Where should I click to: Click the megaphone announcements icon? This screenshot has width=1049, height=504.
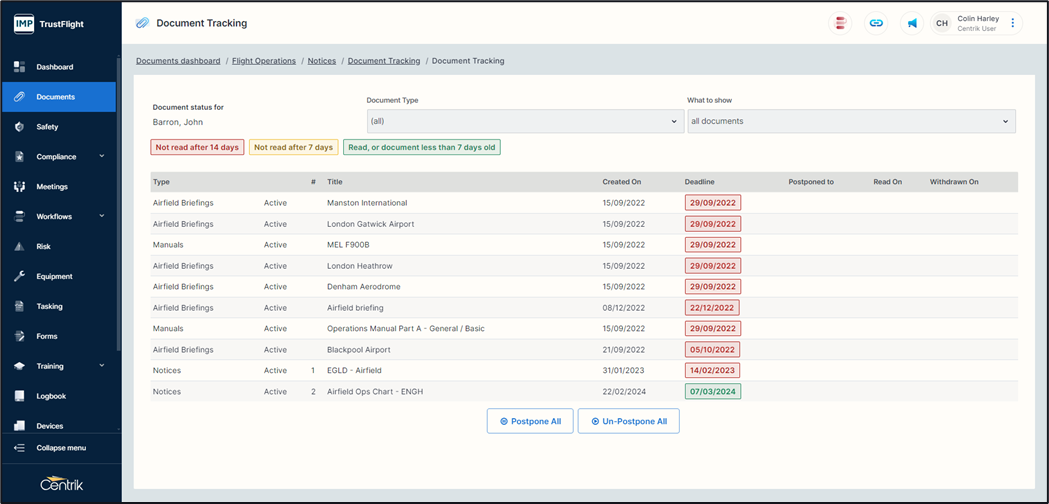pyautogui.click(x=912, y=23)
